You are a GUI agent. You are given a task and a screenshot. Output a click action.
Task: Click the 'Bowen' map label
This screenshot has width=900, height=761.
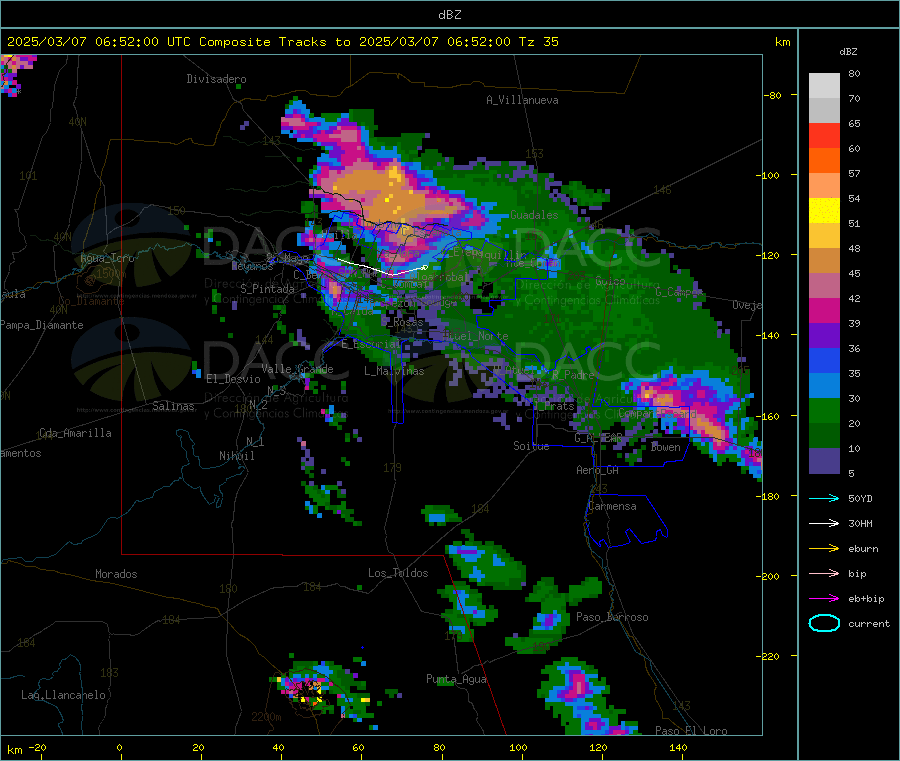(x=666, y=447)
